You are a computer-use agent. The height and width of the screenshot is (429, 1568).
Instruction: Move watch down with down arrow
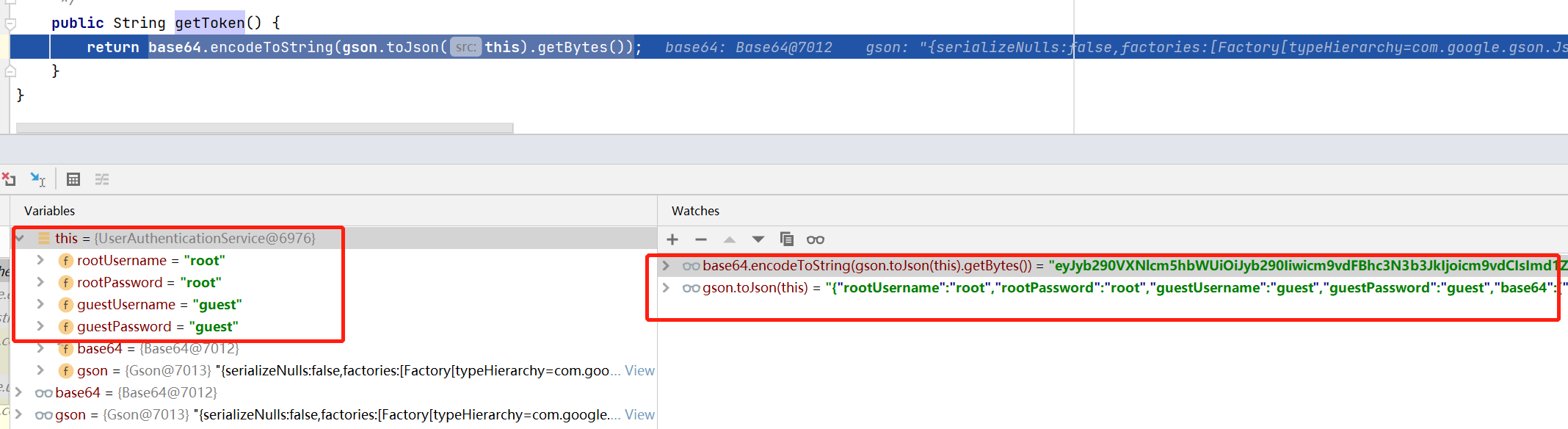click(758, 239)
